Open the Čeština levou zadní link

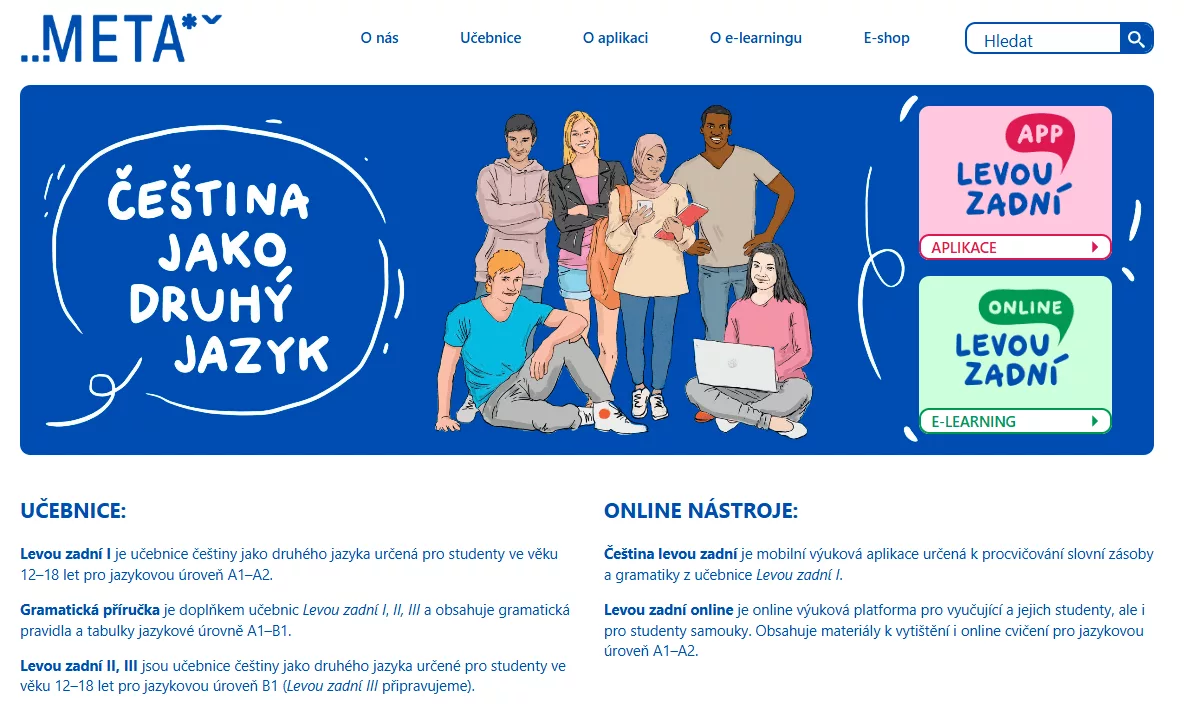(x=671, y=554)
